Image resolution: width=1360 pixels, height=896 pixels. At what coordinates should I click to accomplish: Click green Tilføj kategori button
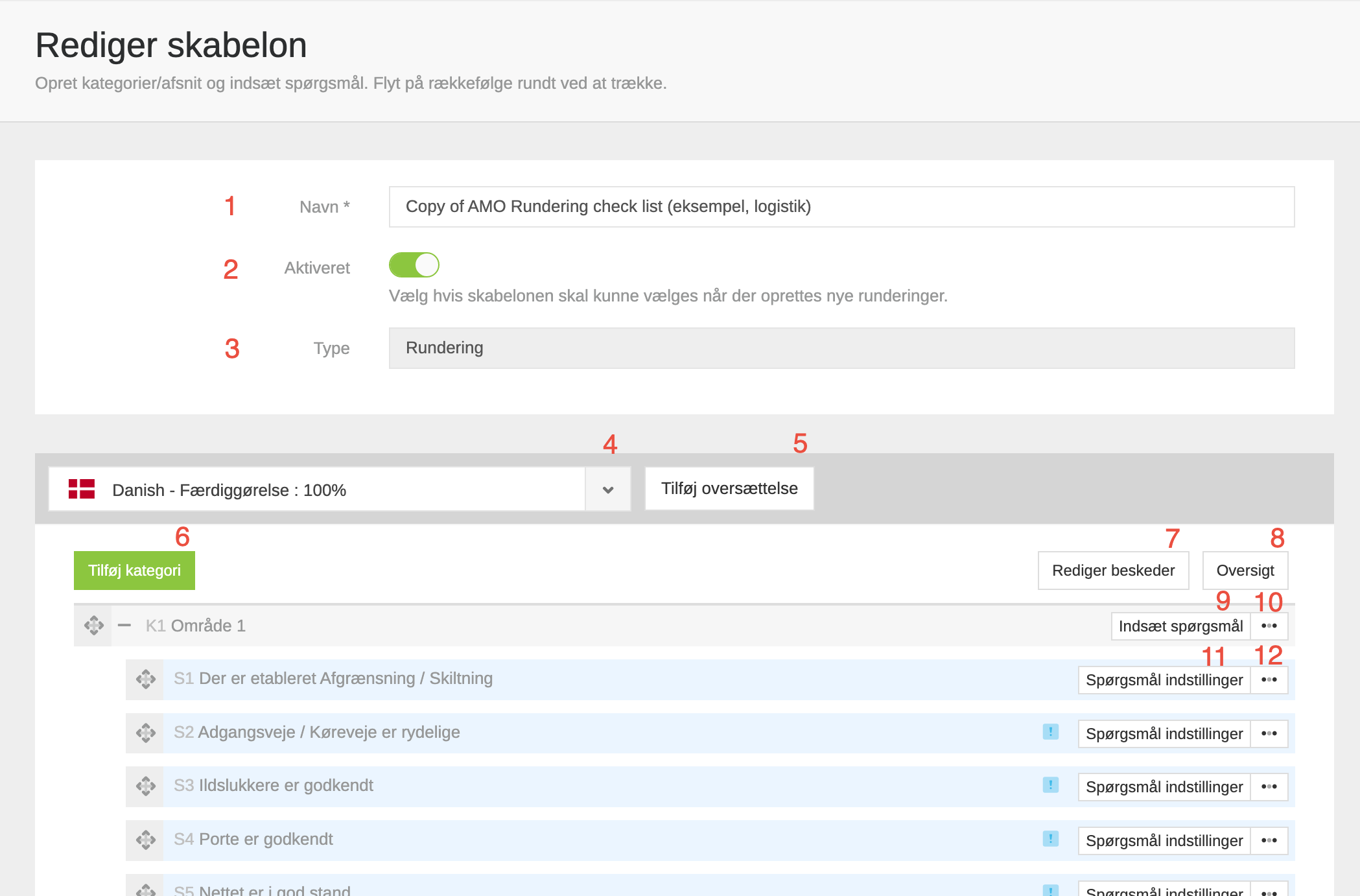[x=134, y=571]
